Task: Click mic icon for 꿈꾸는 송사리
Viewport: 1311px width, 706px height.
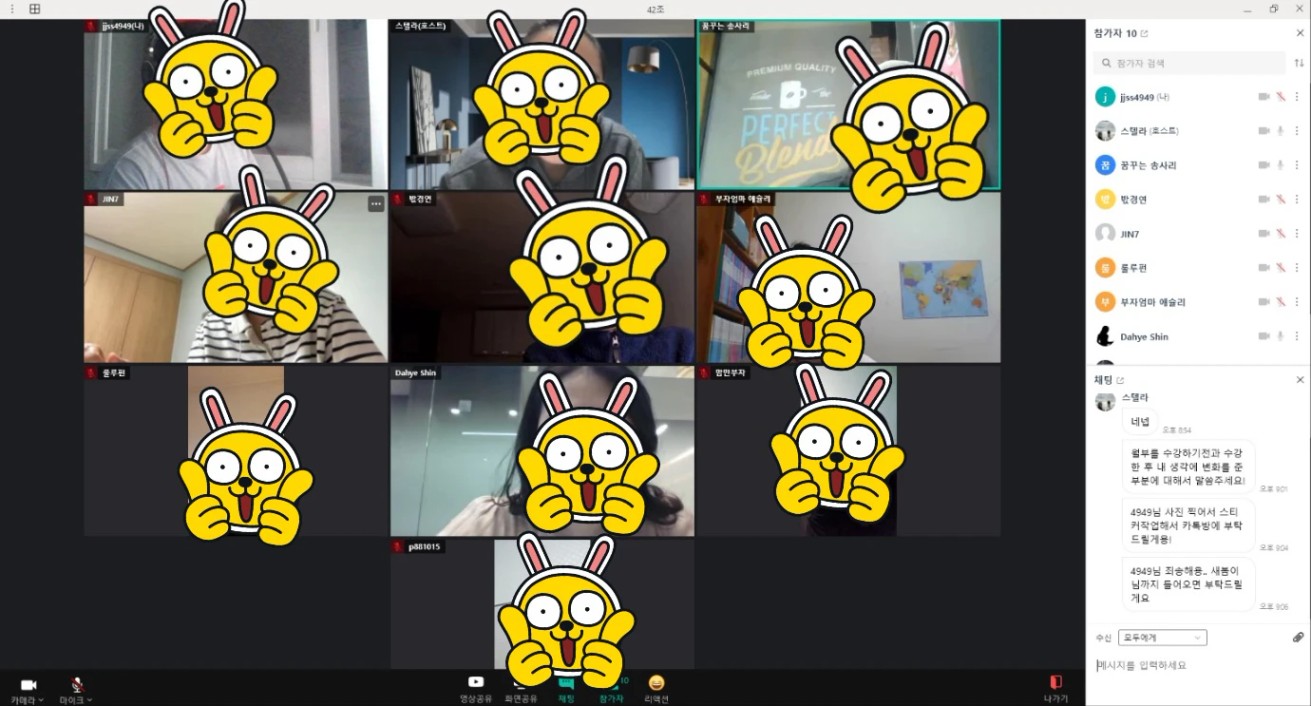Action: click(1281, 165)
